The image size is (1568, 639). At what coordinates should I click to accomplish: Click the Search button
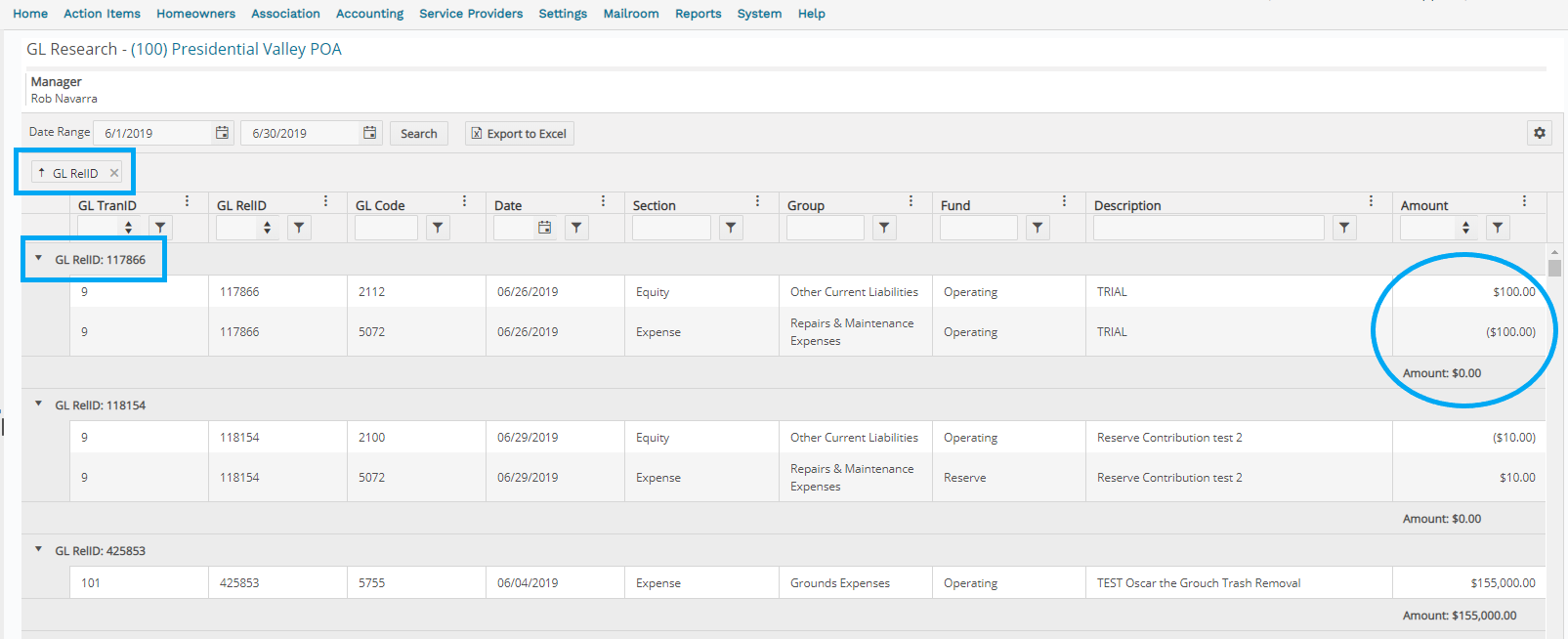pos(419,134)
